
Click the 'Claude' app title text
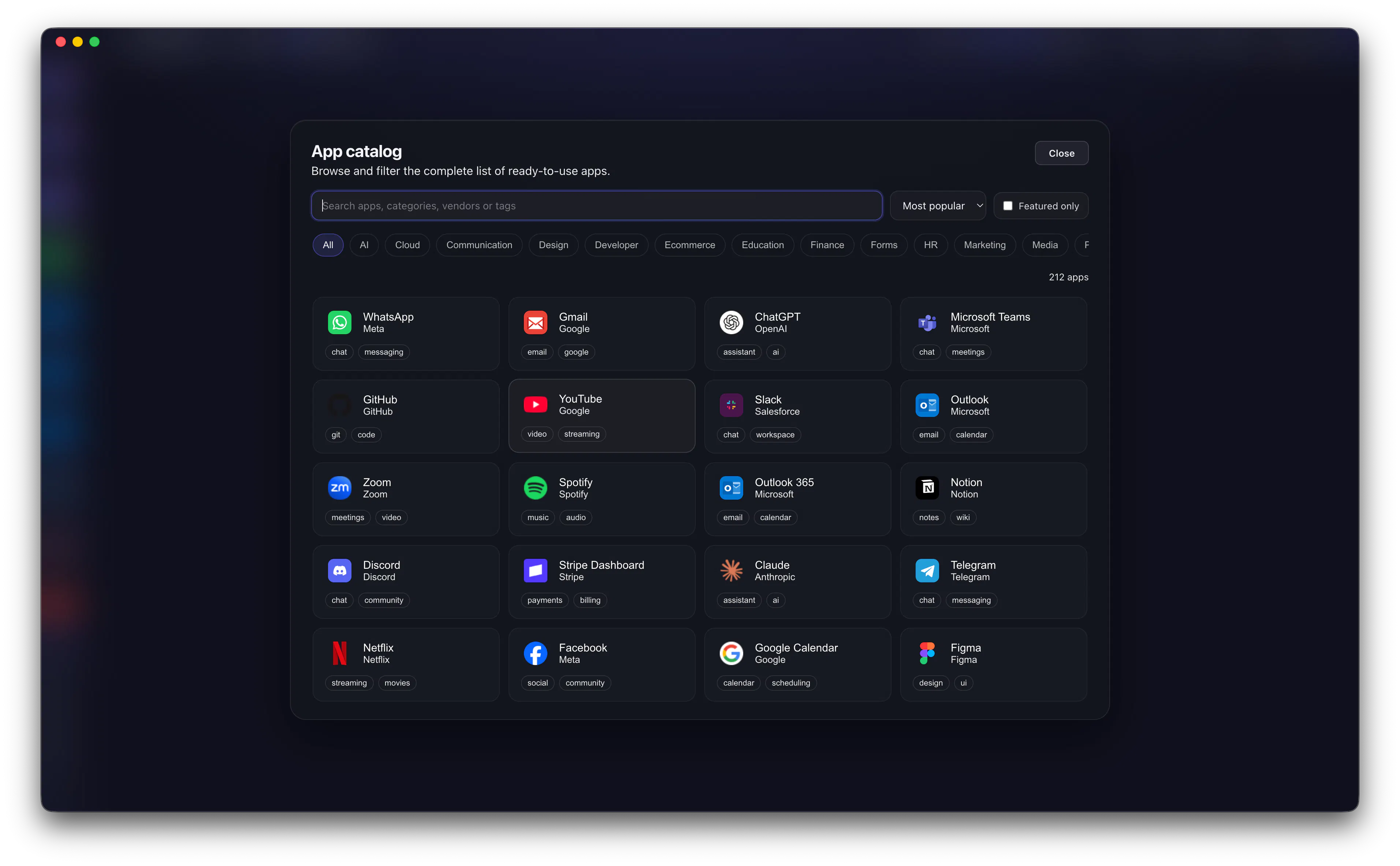point(772,565)
